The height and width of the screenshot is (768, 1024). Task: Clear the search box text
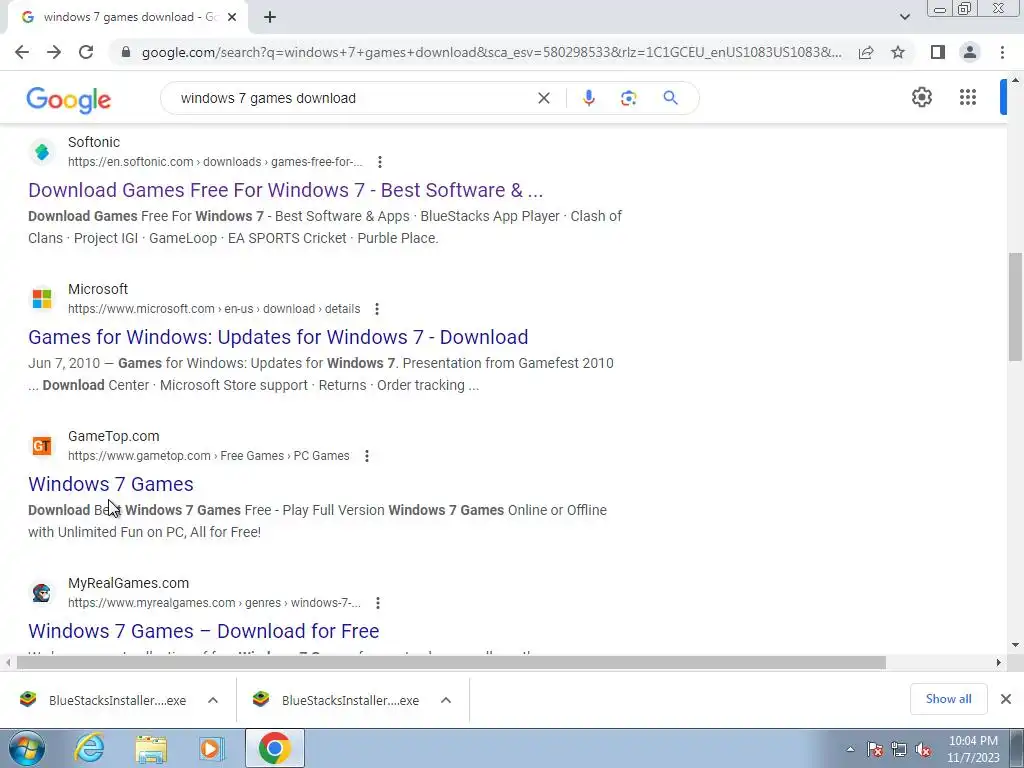pos(543,98)
